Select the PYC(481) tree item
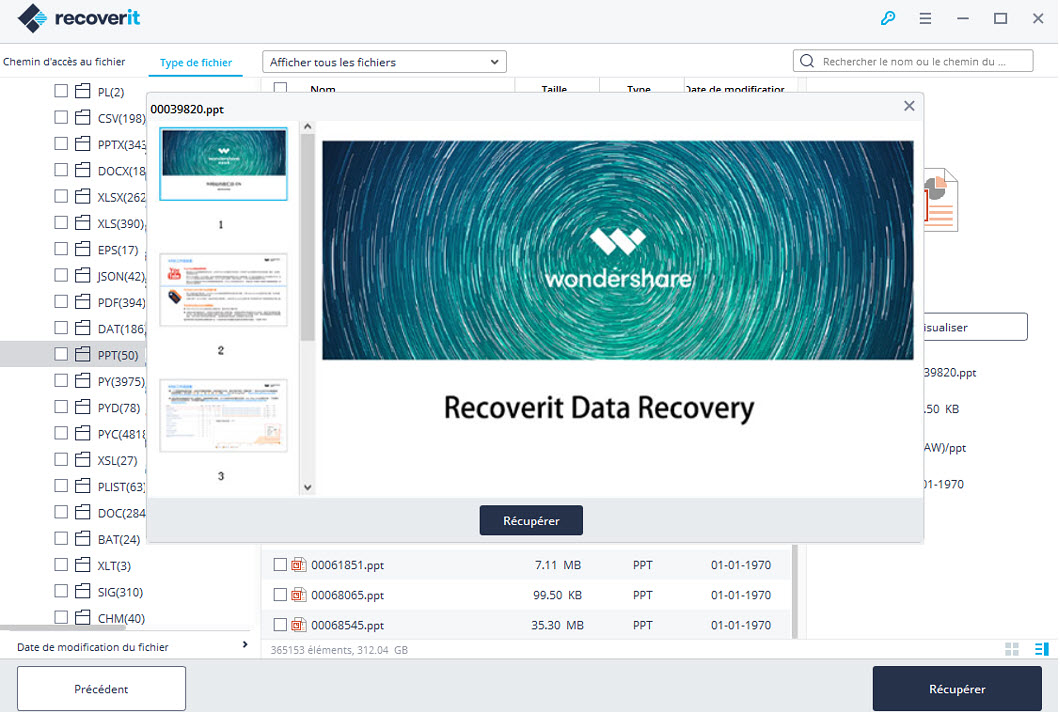Image resolution: width=1060 pixels, height=712 pixels. coord(122,433)
